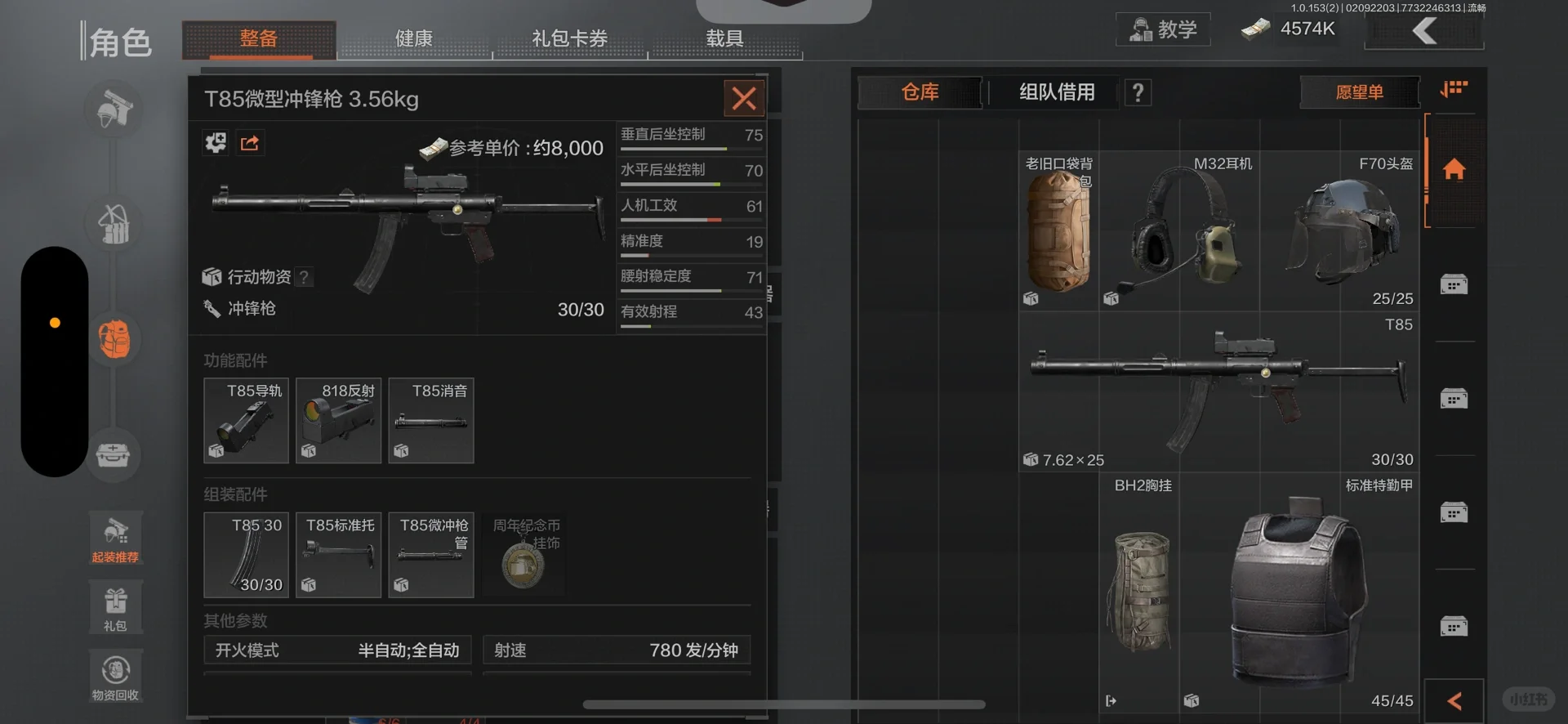This screenshot has width=1568, height=724.
Task: Switch to the 健康 tab
Action: 414,38
